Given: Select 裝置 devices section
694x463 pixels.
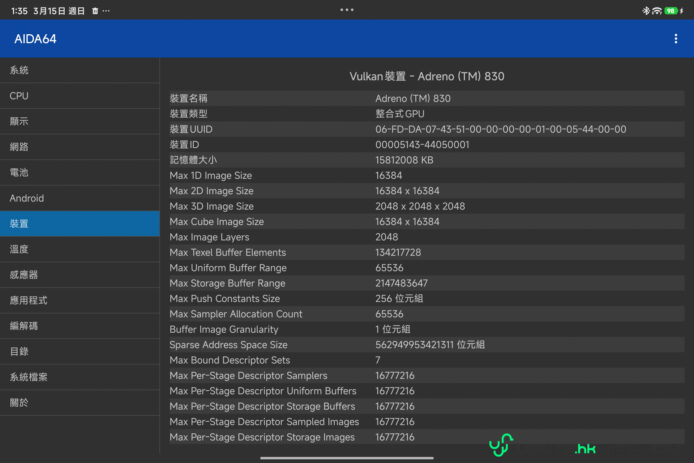Looking at the screenshot, I should (80, 224).
